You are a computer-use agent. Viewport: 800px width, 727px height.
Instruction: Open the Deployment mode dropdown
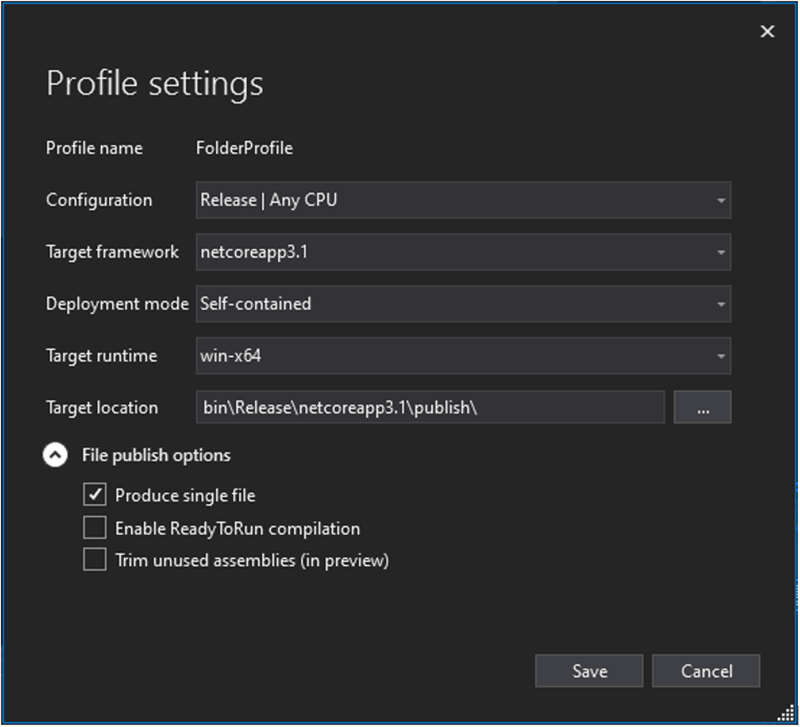coord(463,304)
